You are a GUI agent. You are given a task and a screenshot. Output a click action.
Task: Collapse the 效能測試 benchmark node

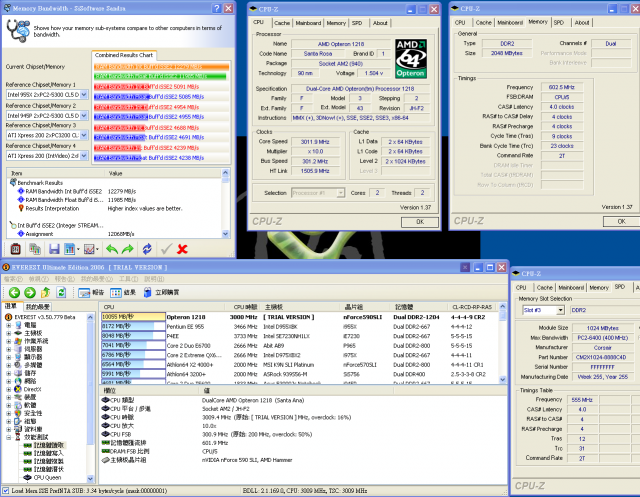coord(9,437)
